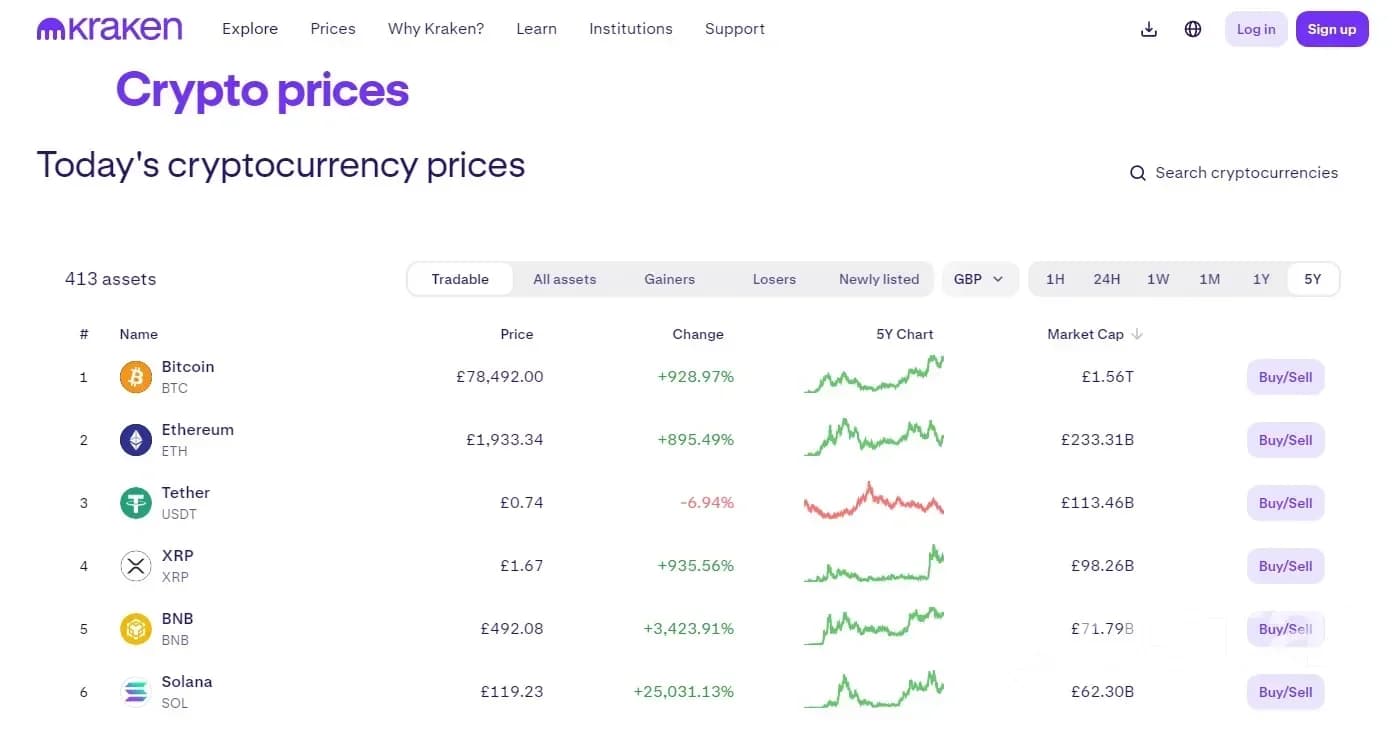Click Solana change +25,031.13%
This screenshot has height=730, width=1396.
click(x=684, y=692)
